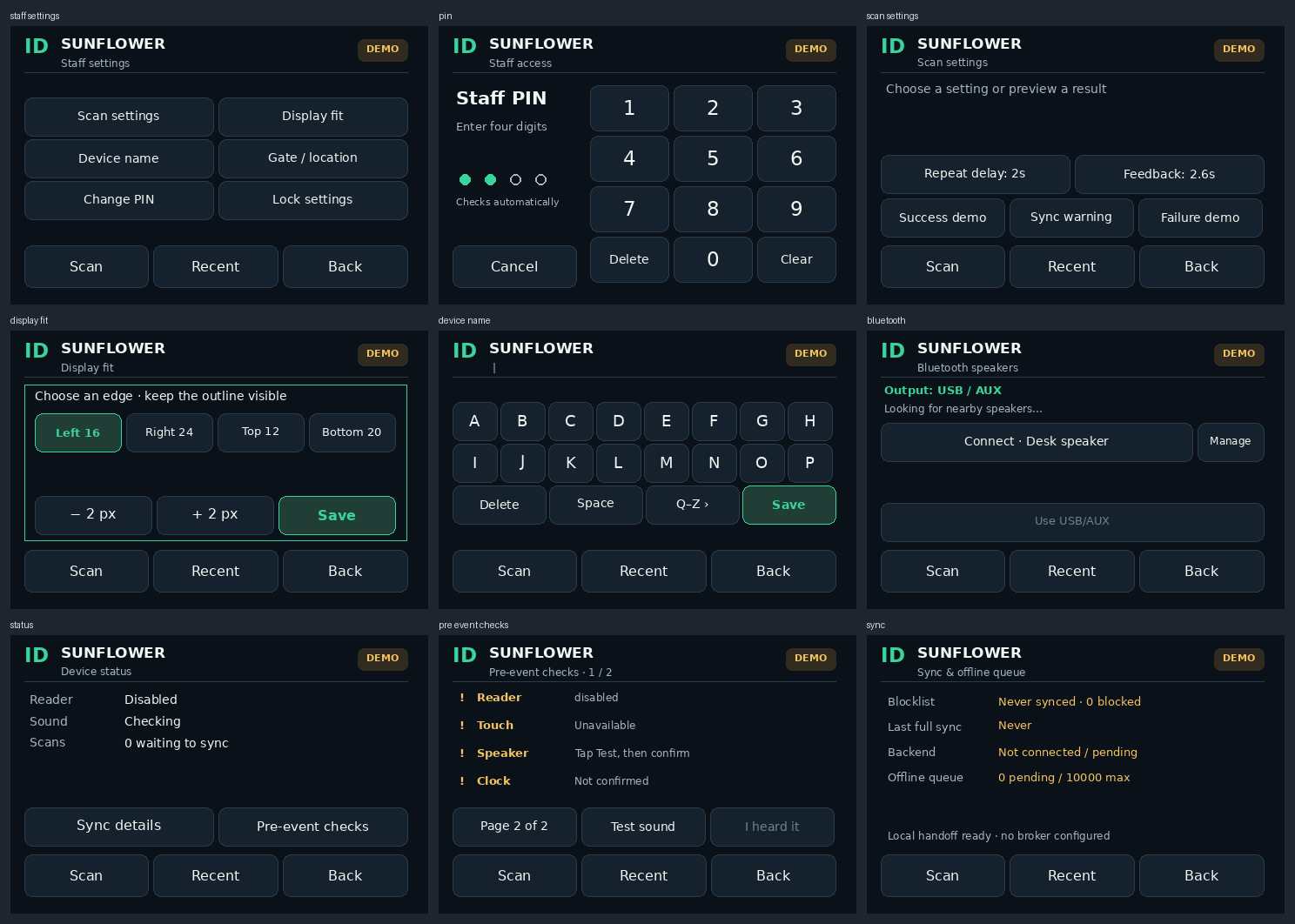The image size is (1295, 924).
Task: Click the DEMO badge in the pin panel
Action: pyautogui.click(x=811, y=50)
